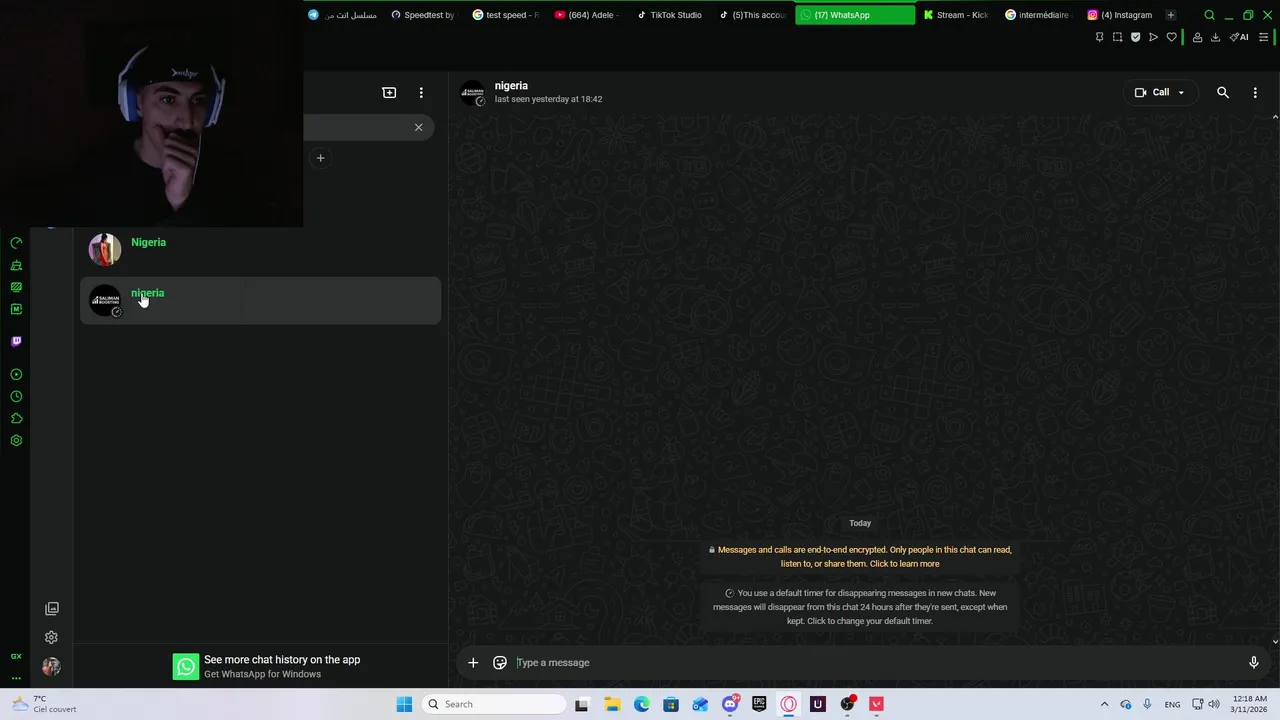1280x720 pixels.
Task: Open the conversation three-dot menu
Action: (1255, 92)
